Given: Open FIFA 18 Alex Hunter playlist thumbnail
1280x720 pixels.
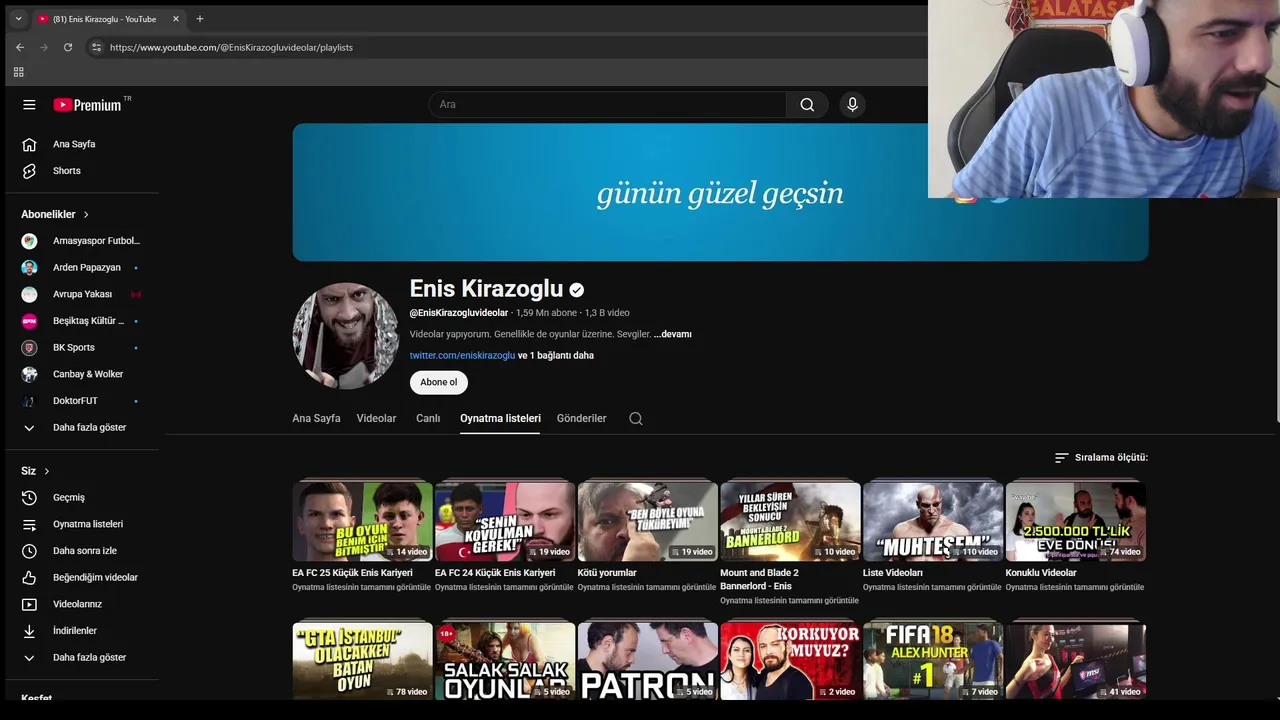Looking at the screenshot, I should pyautogui.click(x=933, y=660).
